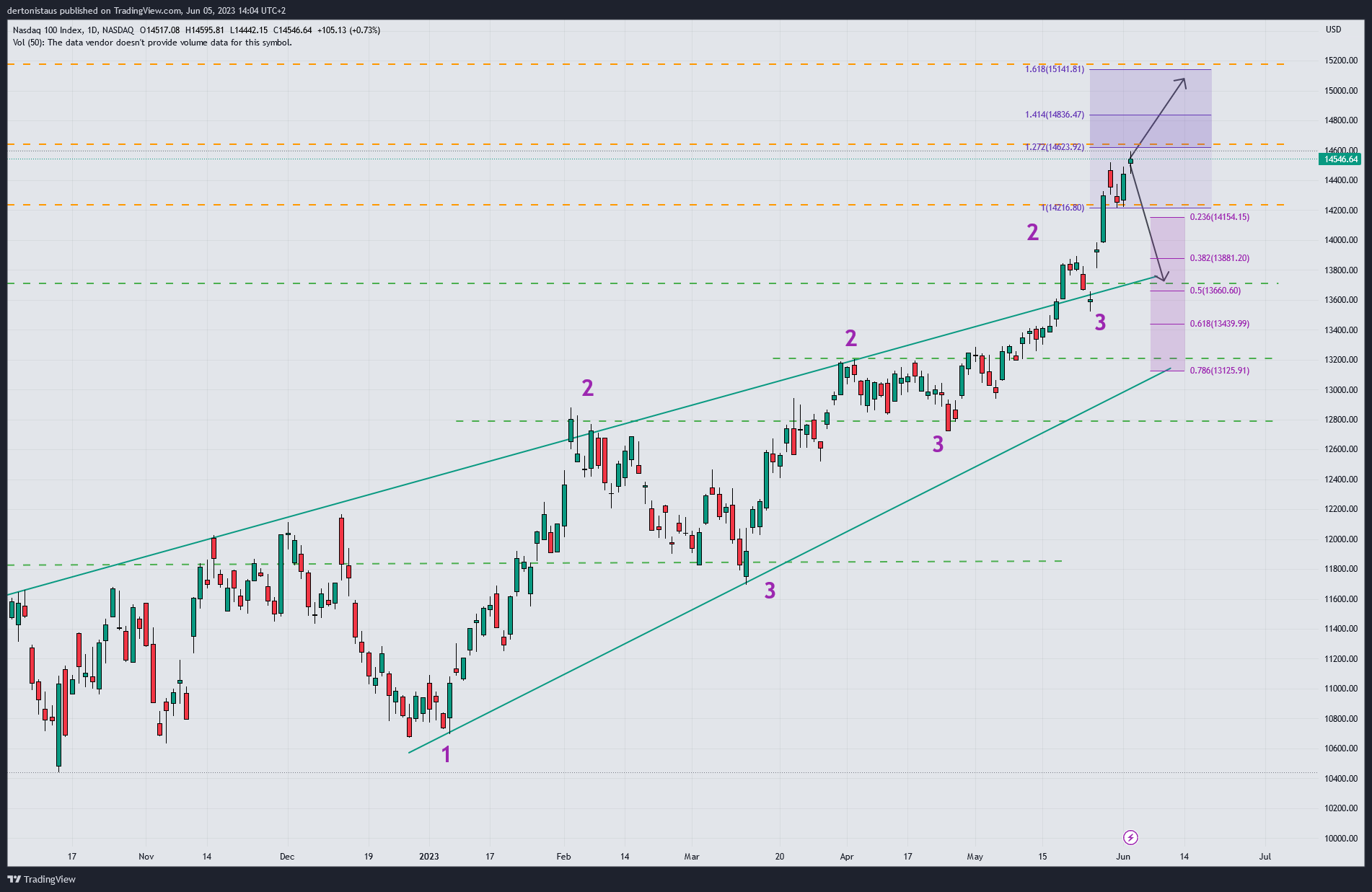The width and height of the screenshot is (1372, 892).
Task: Open the USD currency selector
Action: [1333, 30]
